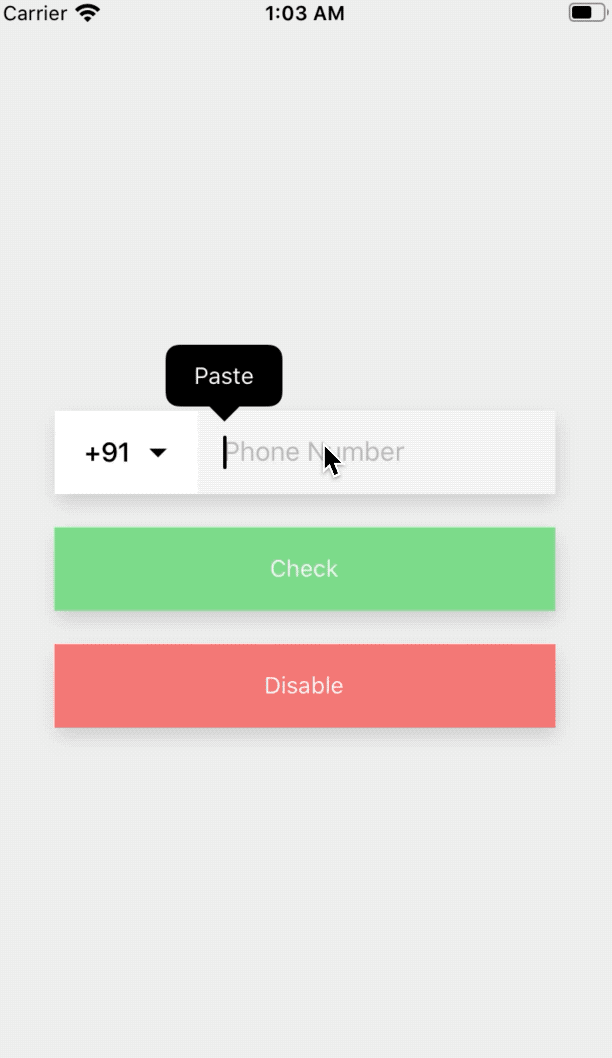Tap the green Check bar to validate
The width and height of the screenshot is (612, 1058).
click(305, 568)
